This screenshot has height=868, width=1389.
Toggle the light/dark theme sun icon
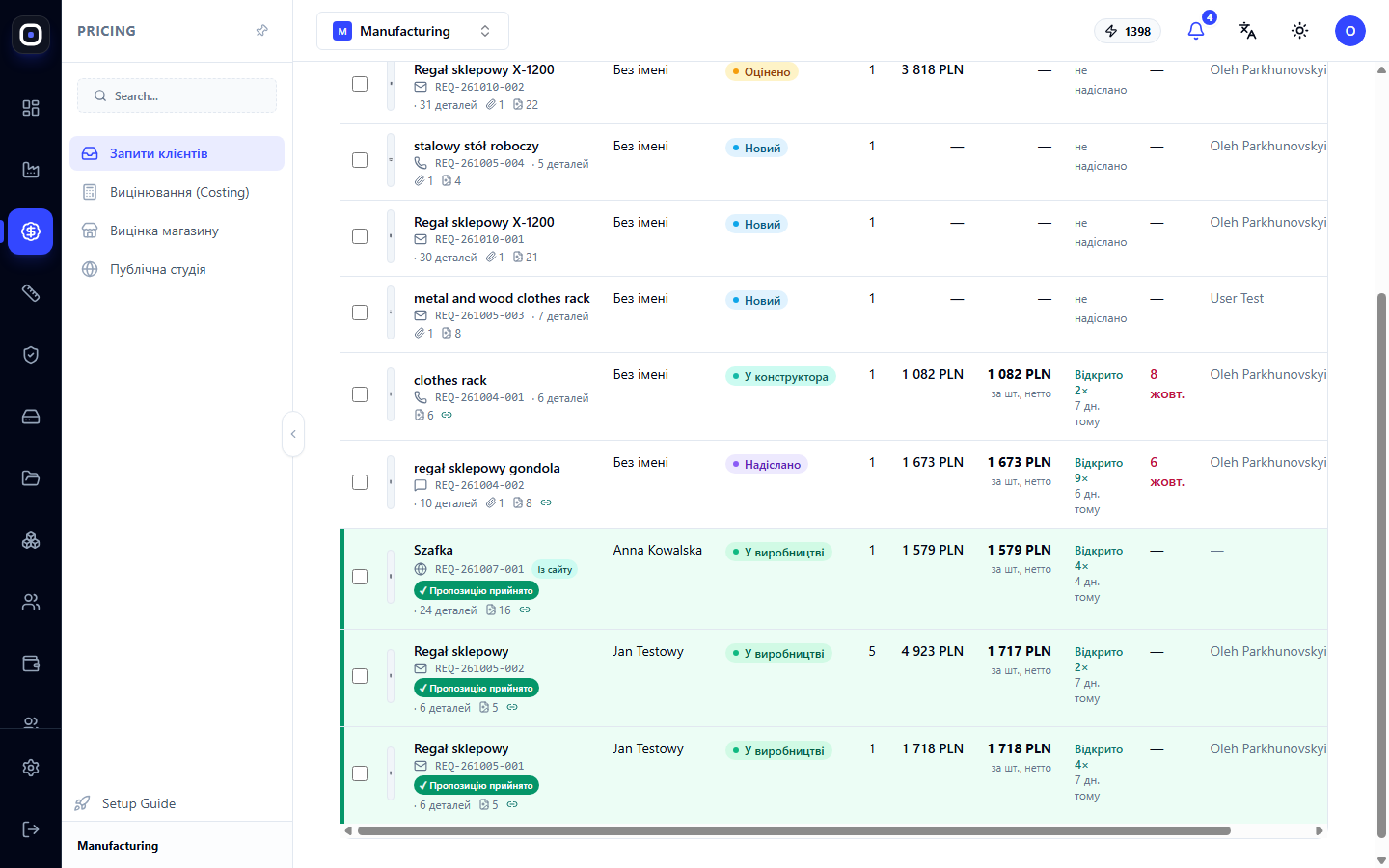1300,31
